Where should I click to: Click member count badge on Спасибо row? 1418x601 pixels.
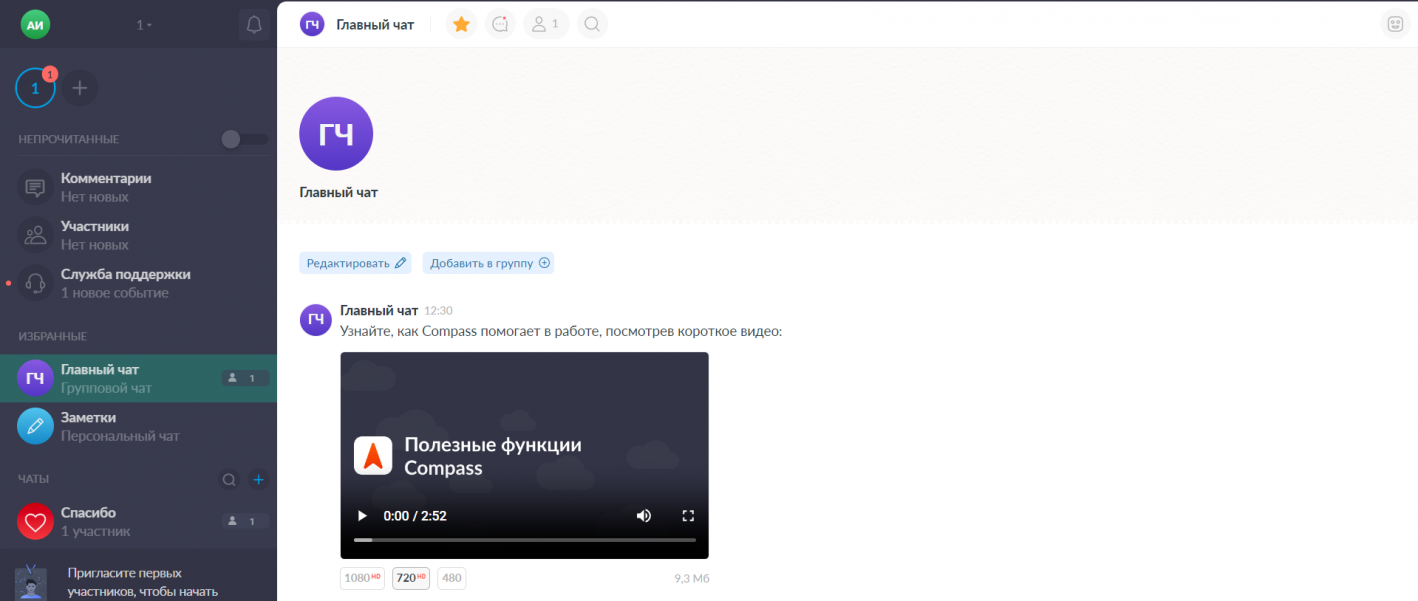click(x=244, y=521)
